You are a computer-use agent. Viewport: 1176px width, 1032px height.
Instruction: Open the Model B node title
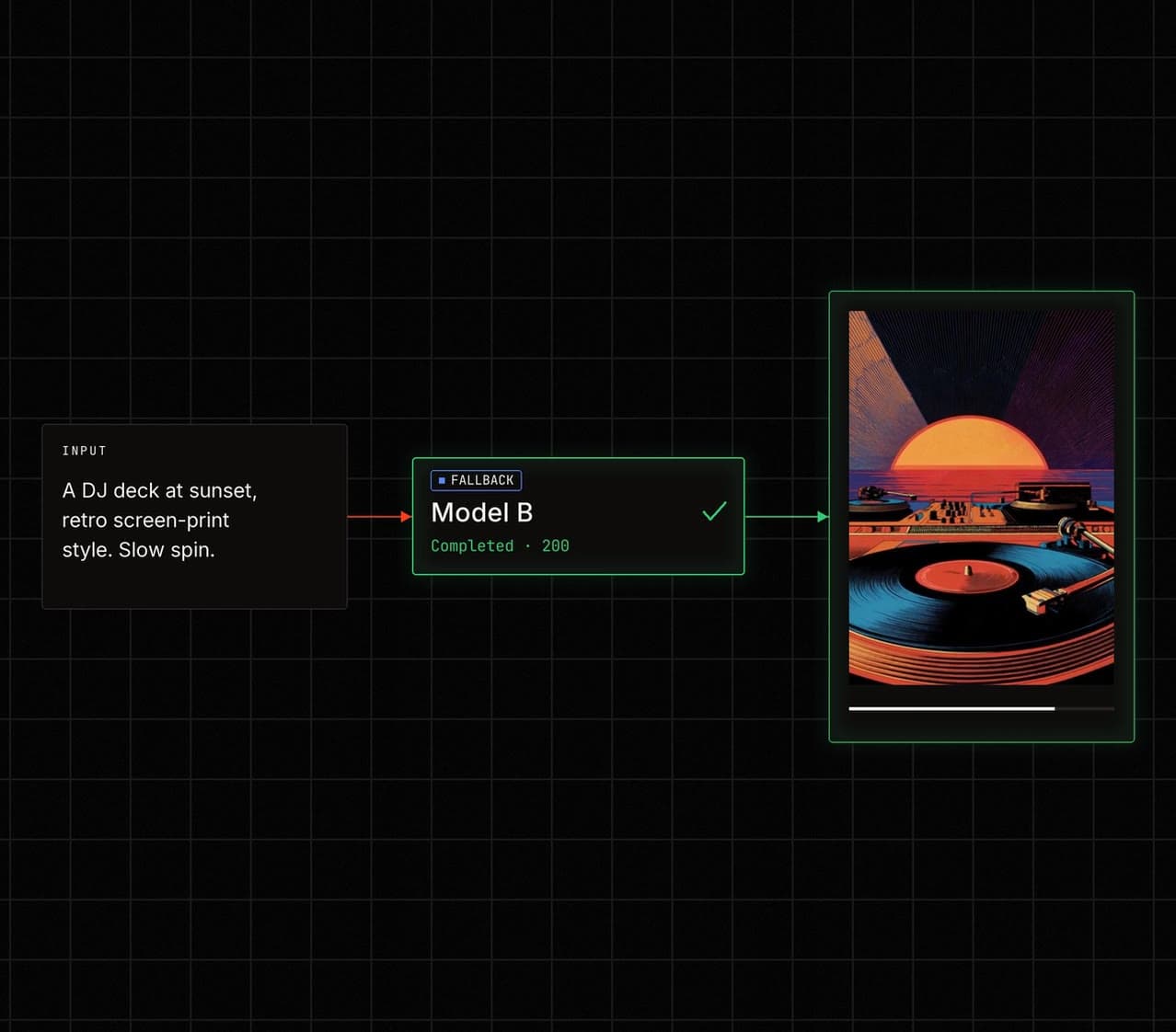pos(481,512)
